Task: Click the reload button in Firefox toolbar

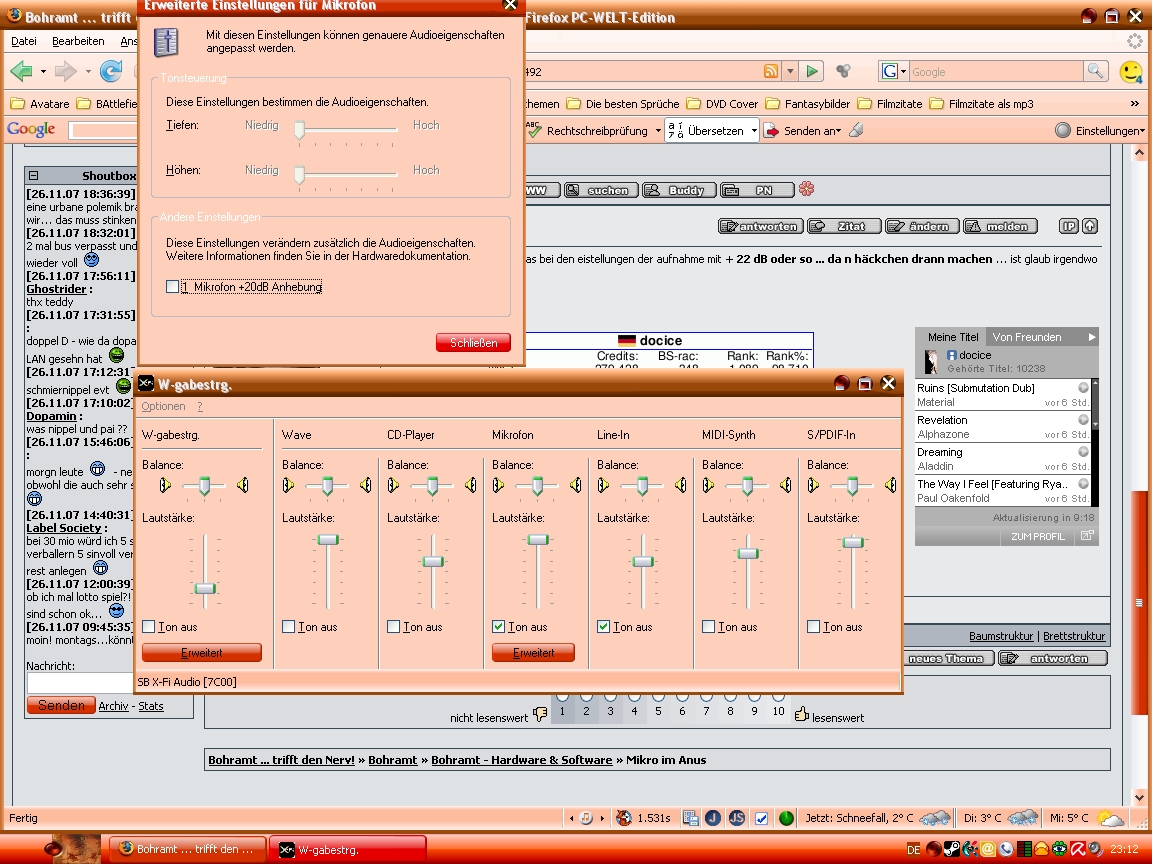Action: point(111,71)
